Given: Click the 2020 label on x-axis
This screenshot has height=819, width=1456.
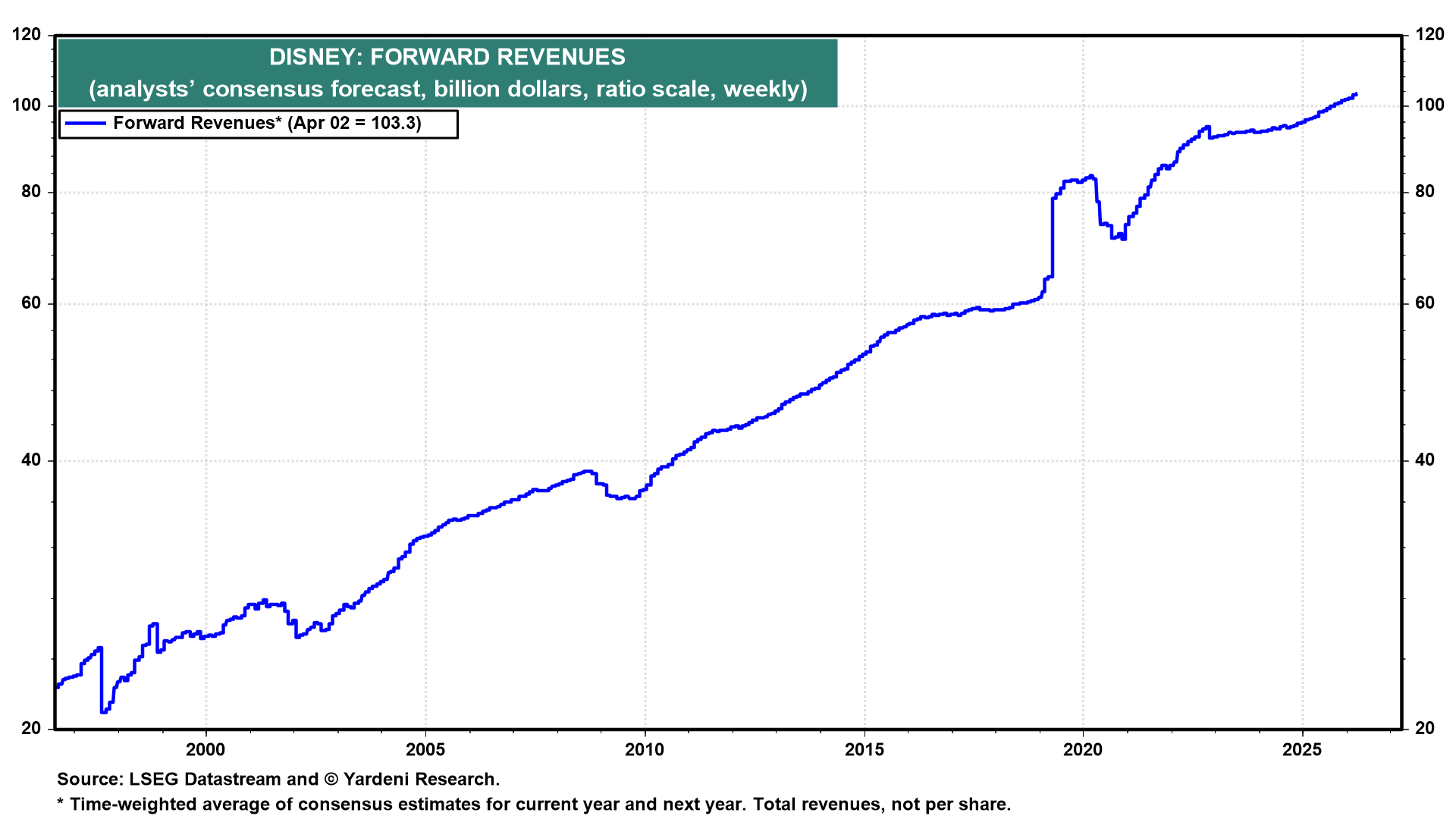Looking at the screenshot, I should pyautogui.click(x=1083, y=750).
